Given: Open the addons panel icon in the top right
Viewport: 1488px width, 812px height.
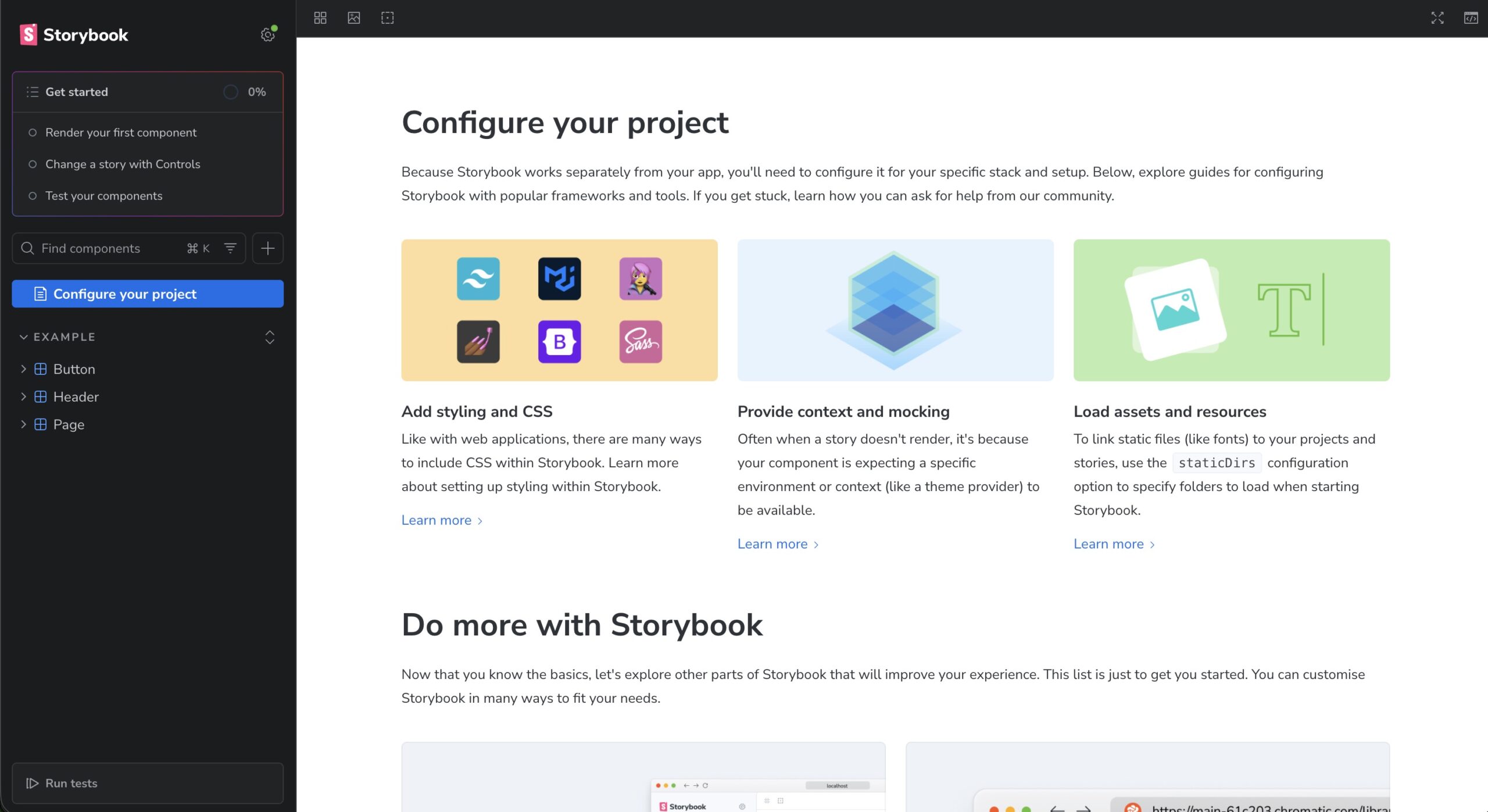Looking at the screenshot, I should 1471,18.
